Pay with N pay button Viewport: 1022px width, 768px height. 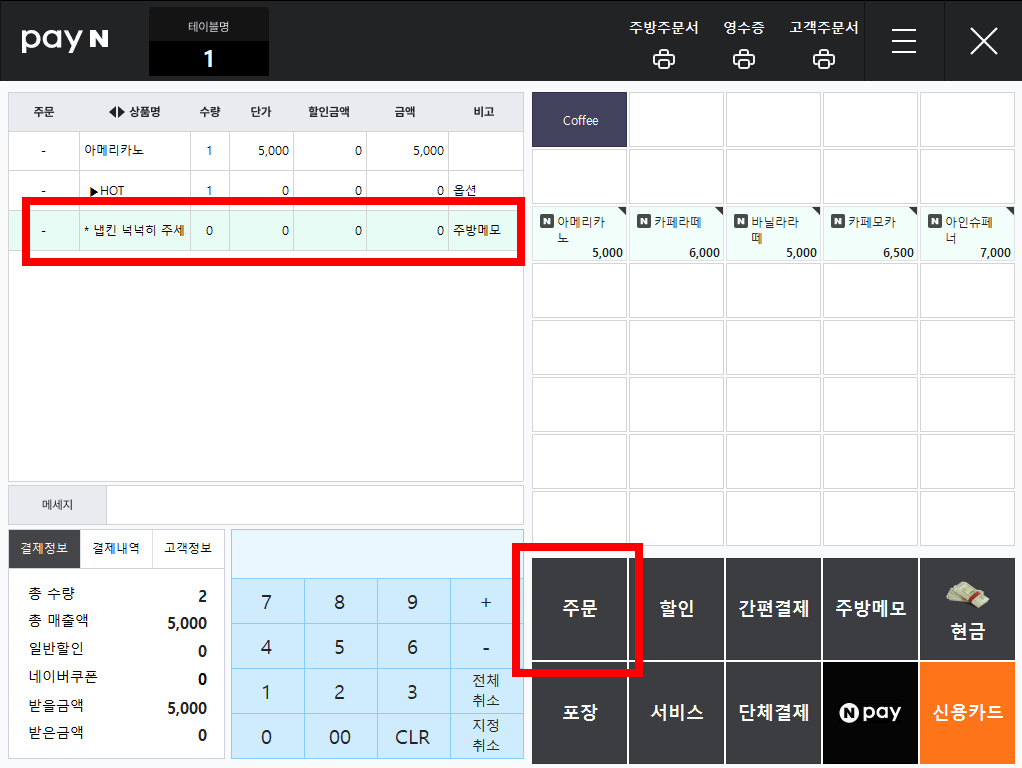(871, 713)
